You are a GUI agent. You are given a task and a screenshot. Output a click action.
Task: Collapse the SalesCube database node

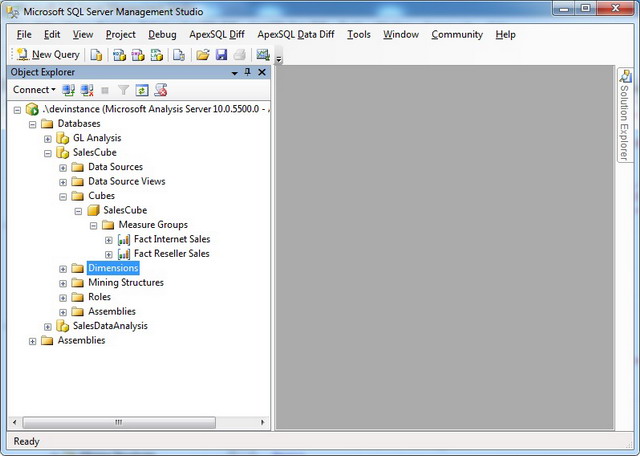coord(48,153)
